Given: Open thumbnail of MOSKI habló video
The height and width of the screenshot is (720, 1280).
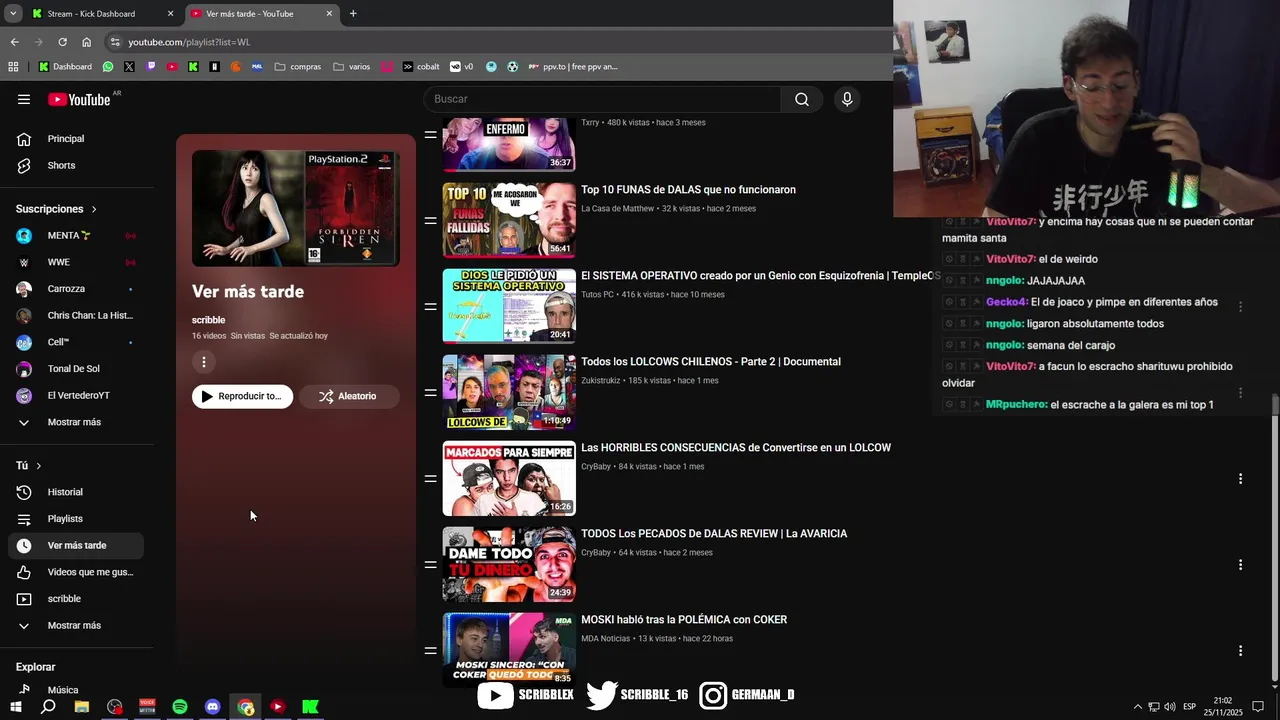Looking at the screenshot, I should (509, 650).
